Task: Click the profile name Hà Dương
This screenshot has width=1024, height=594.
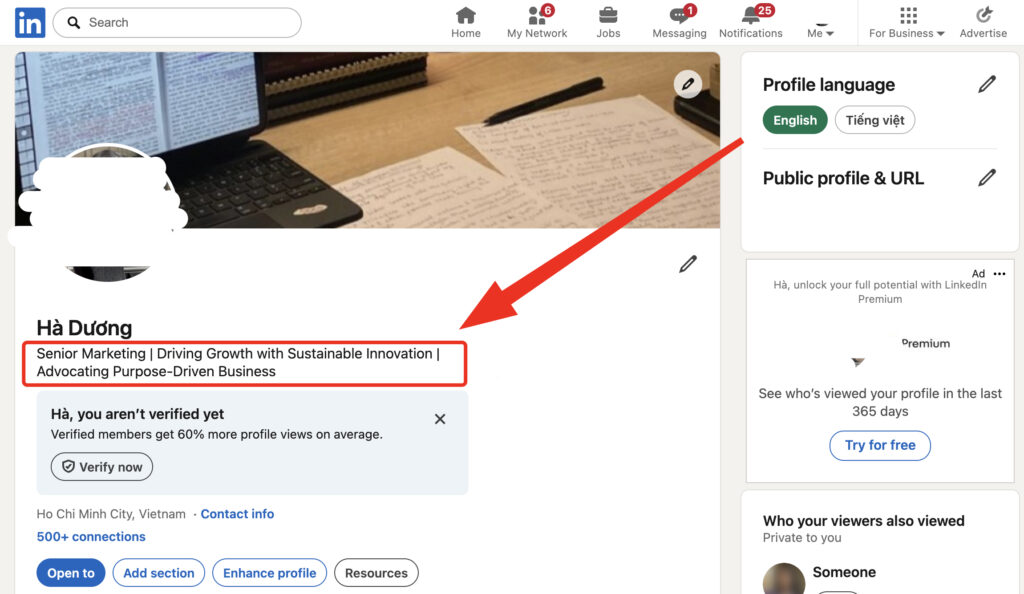Action: coord(84,328)
